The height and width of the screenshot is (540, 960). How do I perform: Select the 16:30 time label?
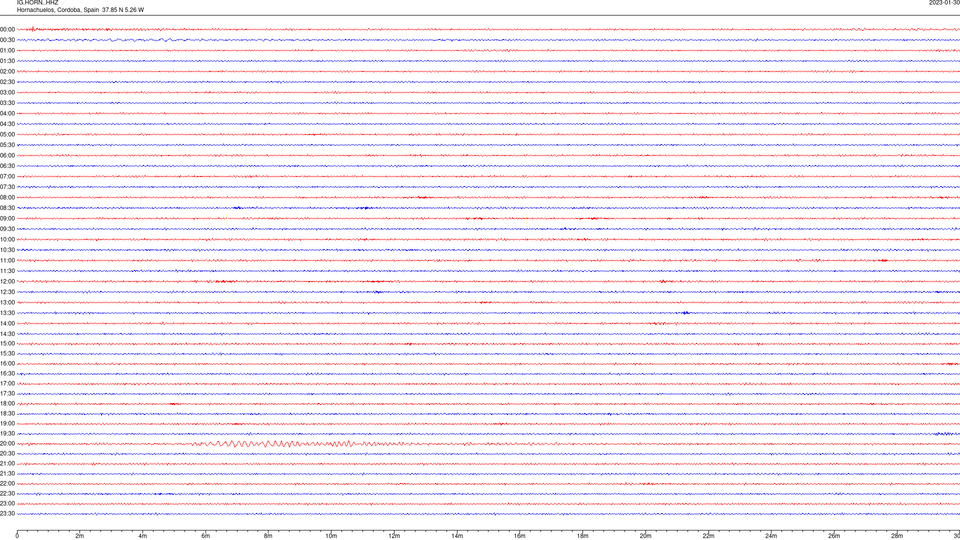click(7, 373)
